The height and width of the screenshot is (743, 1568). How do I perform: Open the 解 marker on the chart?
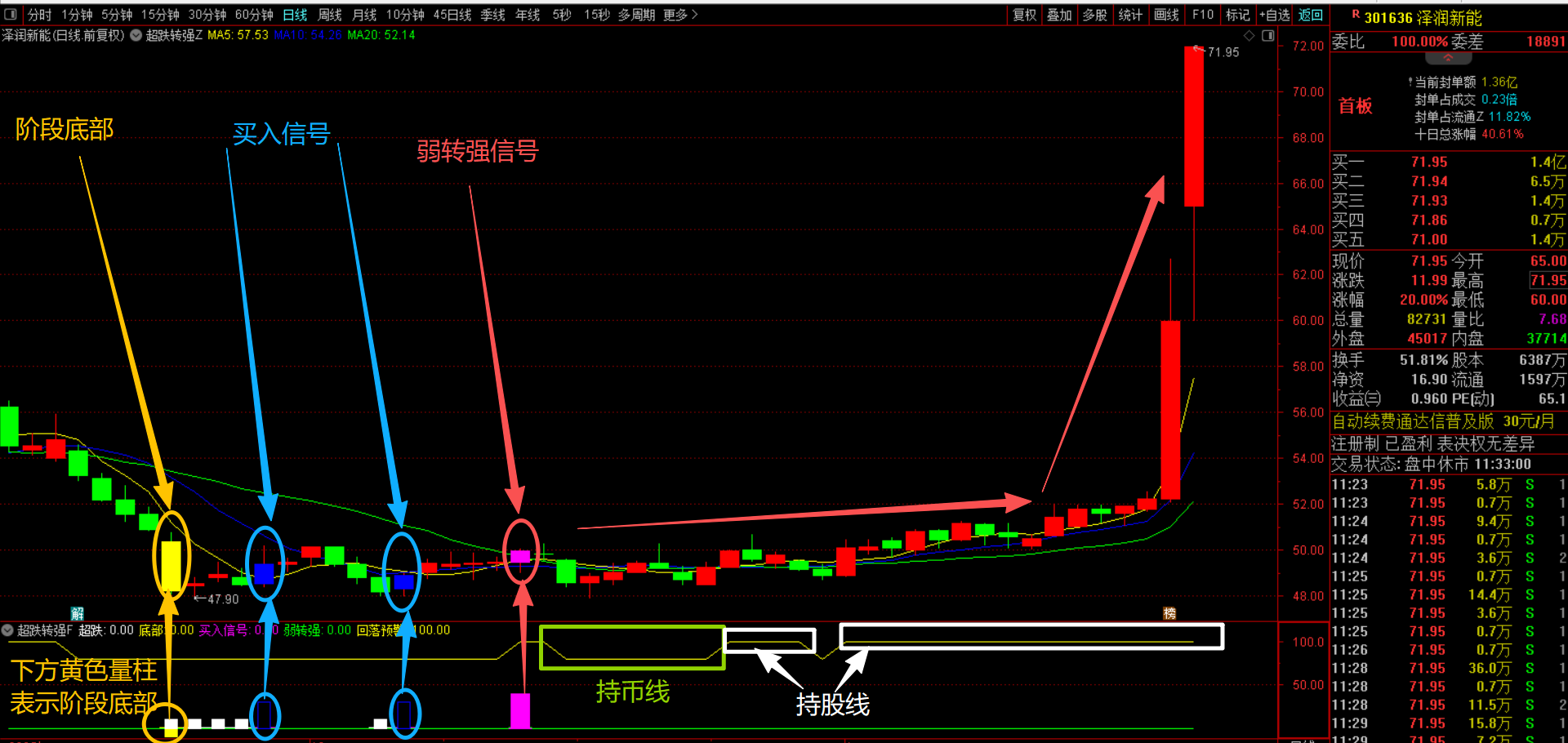[x=78, y=613]
